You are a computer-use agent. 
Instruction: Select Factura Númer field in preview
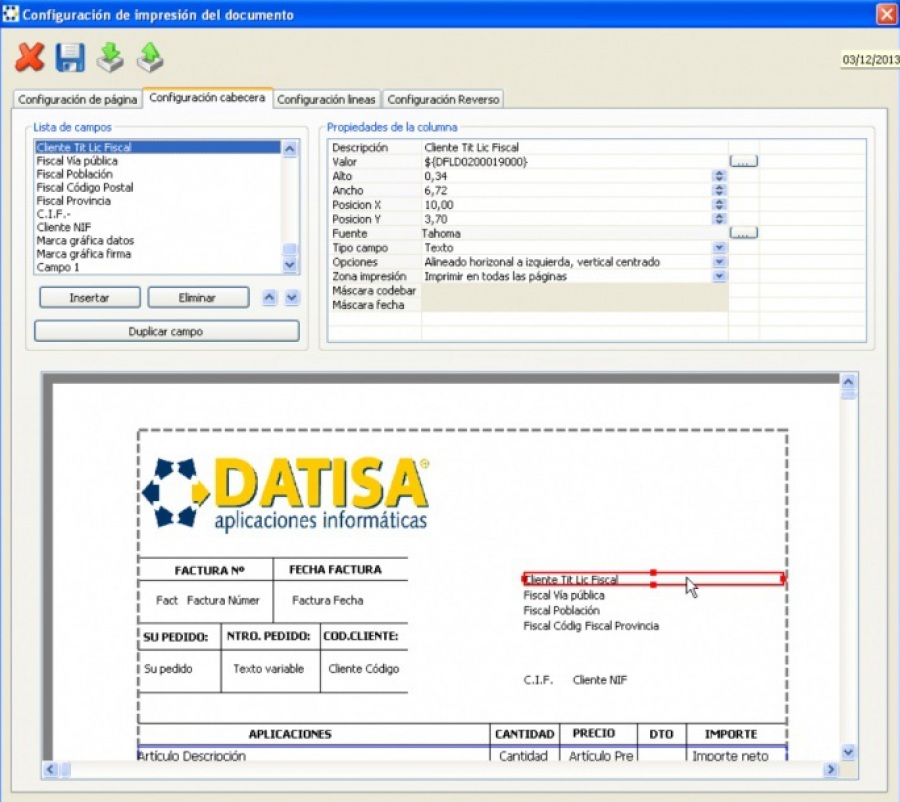223,600
